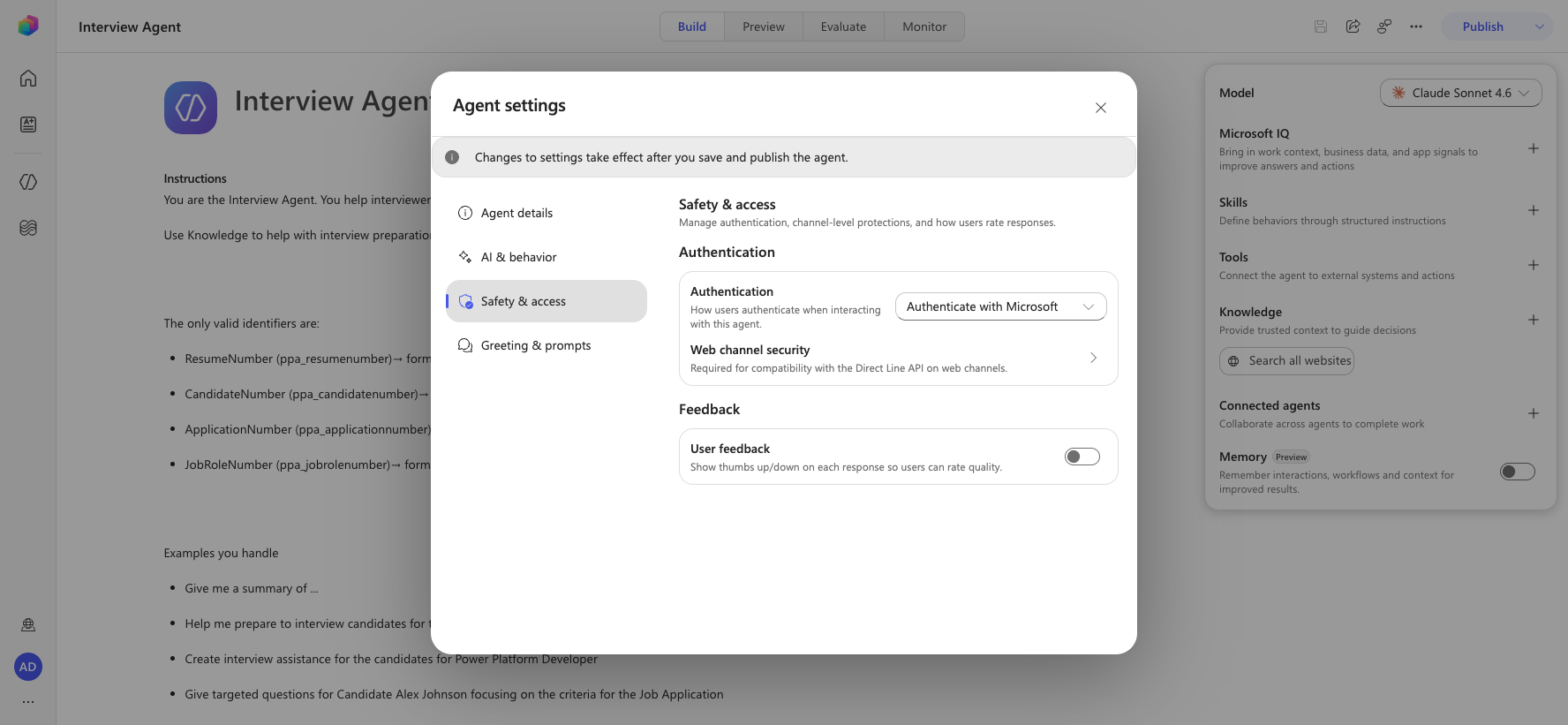Click the Instructions heading
This screenshot has height=725, width=1568.
point(195,178)
